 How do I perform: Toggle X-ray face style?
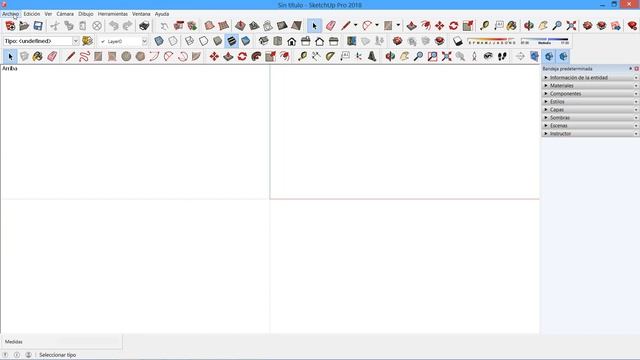(159, 41)
